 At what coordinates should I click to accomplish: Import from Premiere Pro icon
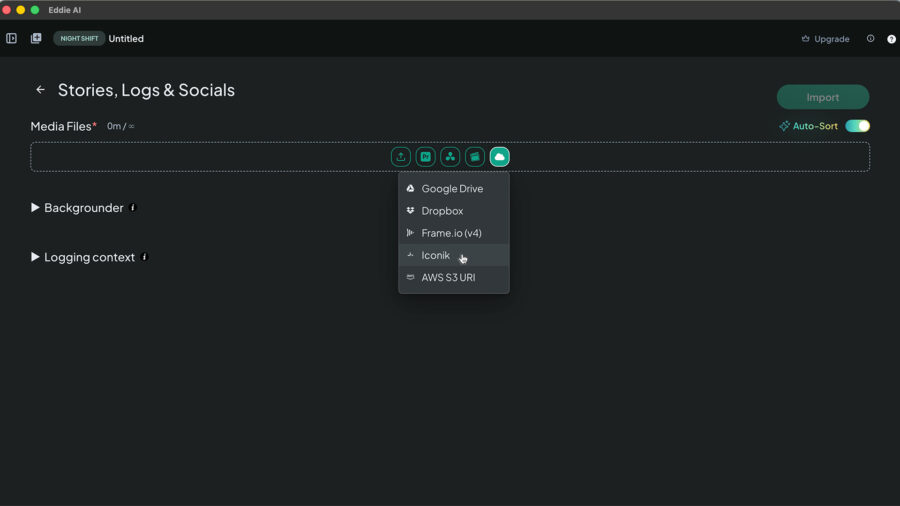coord(425,157)
